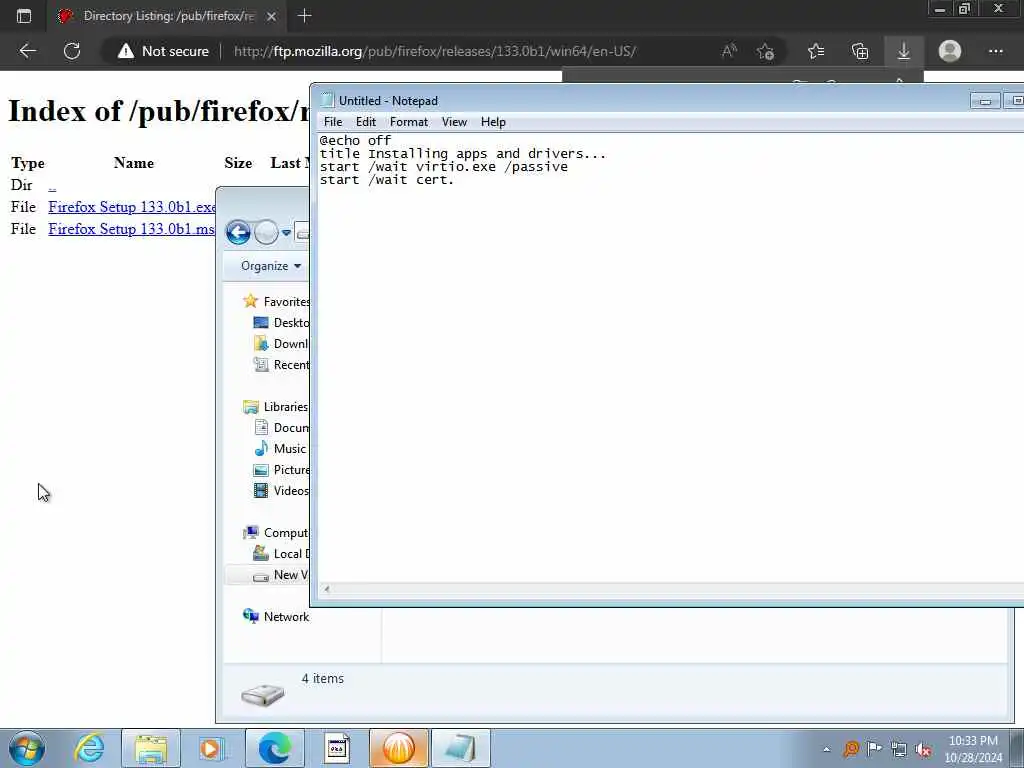Open the Edge Collections icon

pos(860,51)
